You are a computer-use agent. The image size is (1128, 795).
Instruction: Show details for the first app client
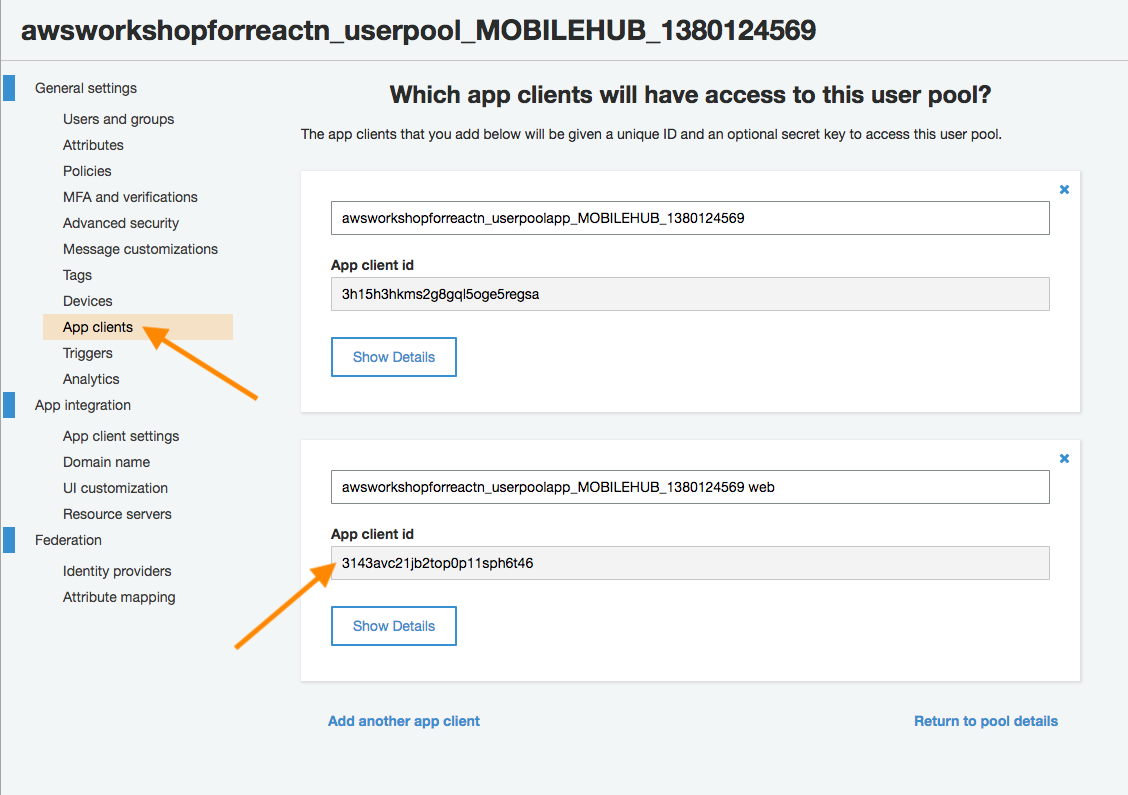(x=394, y=357)
